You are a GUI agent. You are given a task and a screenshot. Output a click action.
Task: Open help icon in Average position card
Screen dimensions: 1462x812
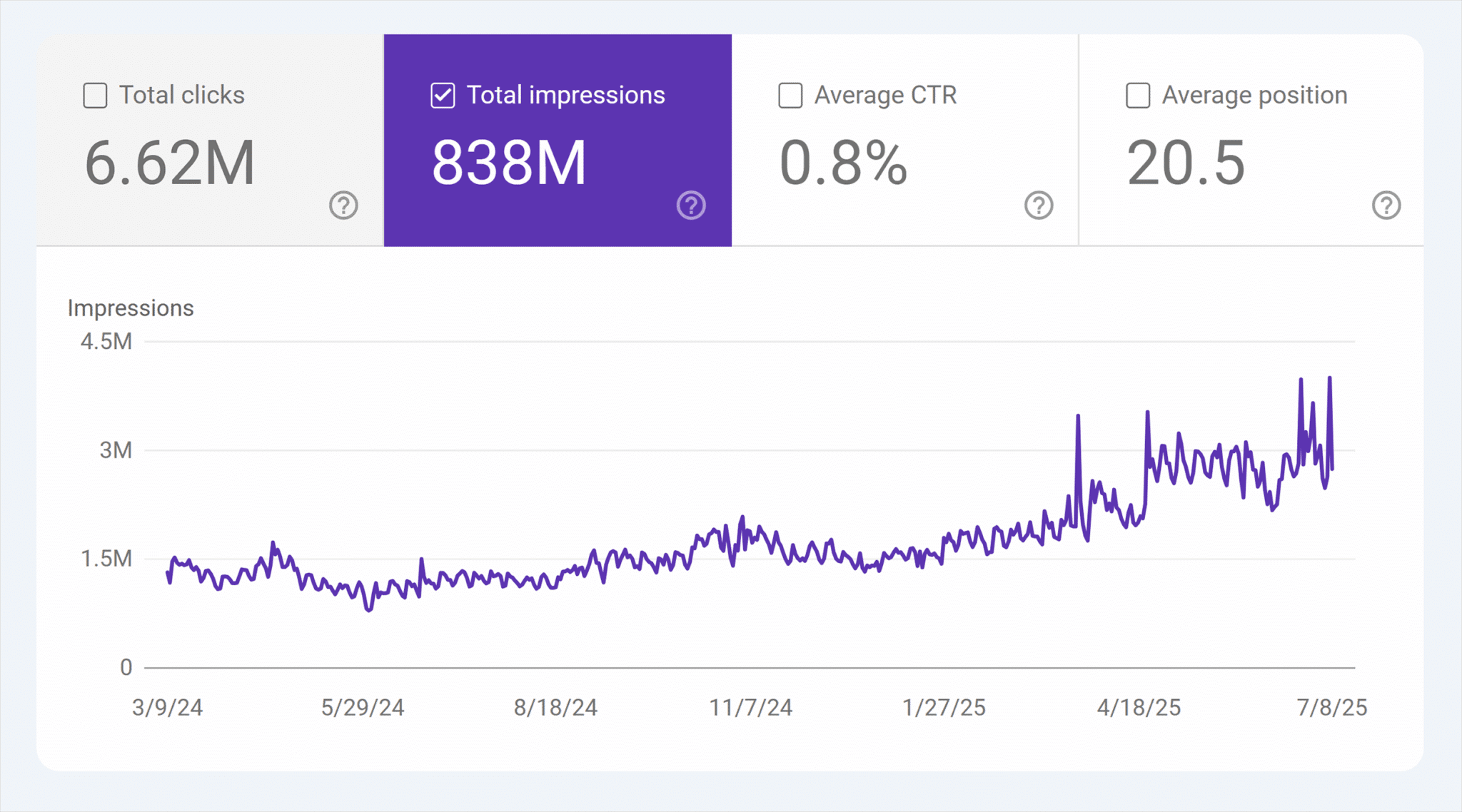1386,205
